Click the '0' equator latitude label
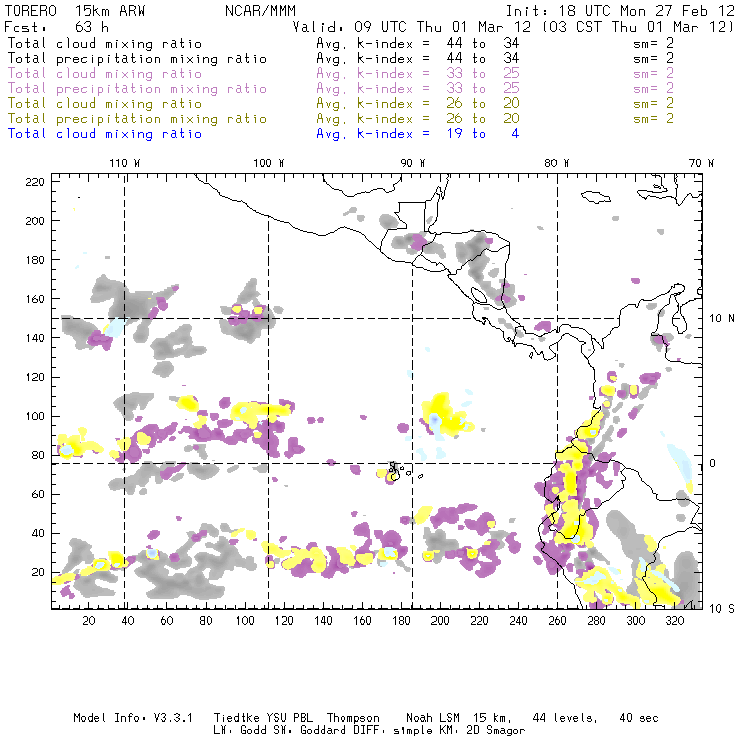This screenshot has height=740, width=740. [x=713, y=463]
